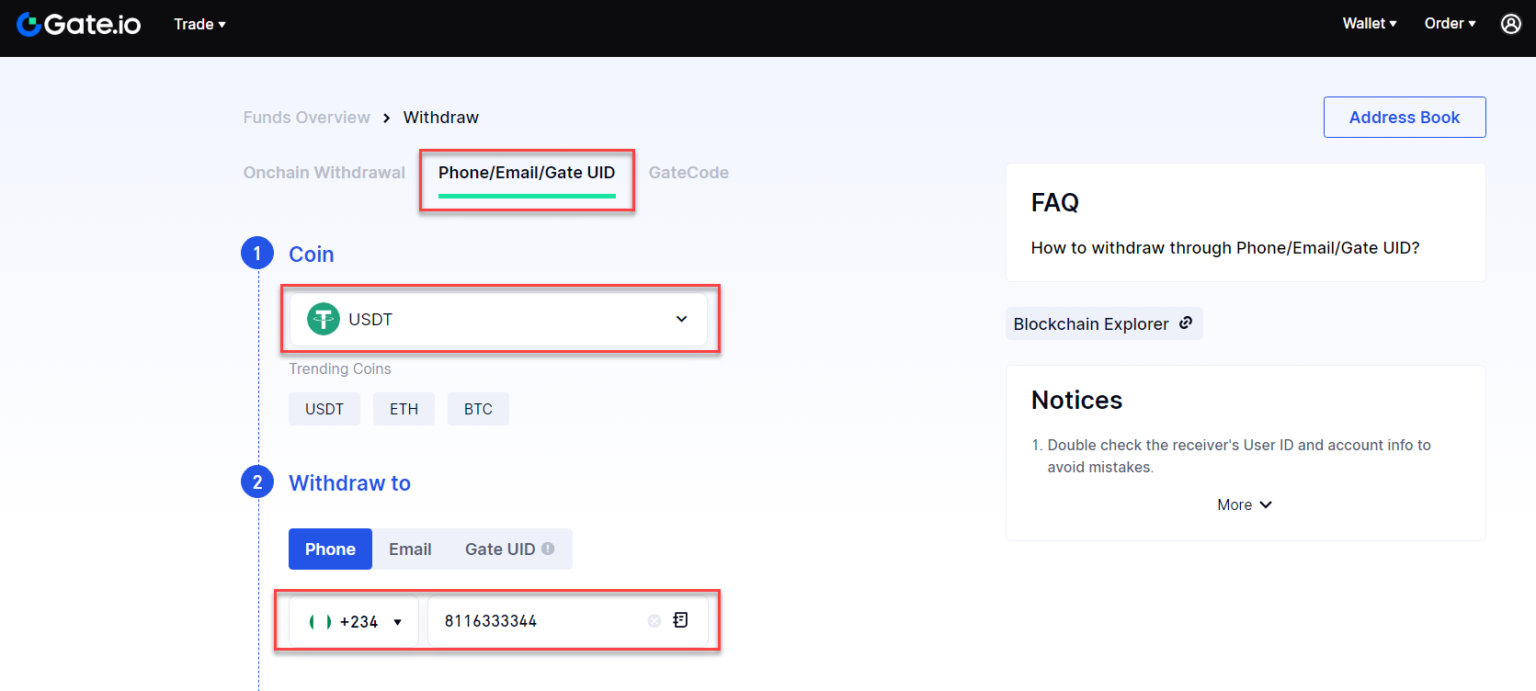This screenshot has height=691, width=1536.
Task: Click the Address Book button
Action: click(x=1404, y=117)
